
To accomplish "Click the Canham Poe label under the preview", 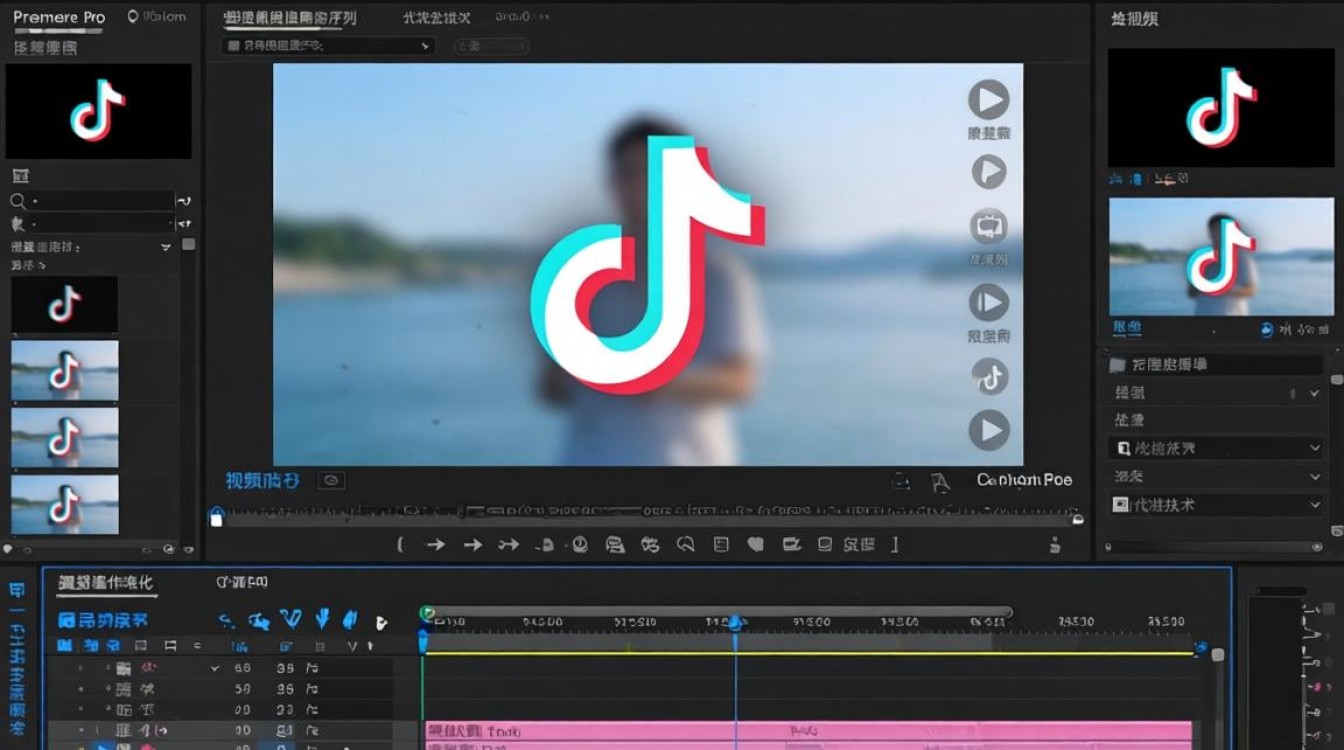I will [x=1024, y=480].
